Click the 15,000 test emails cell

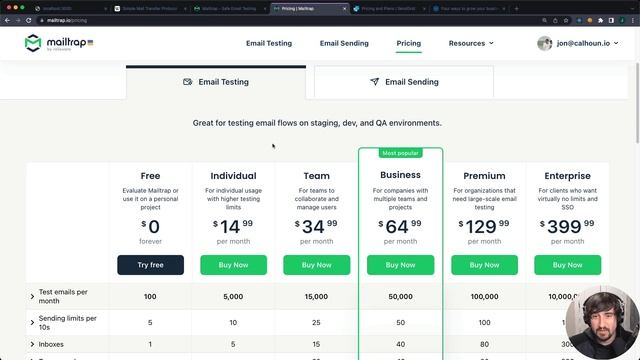[316, 297]
